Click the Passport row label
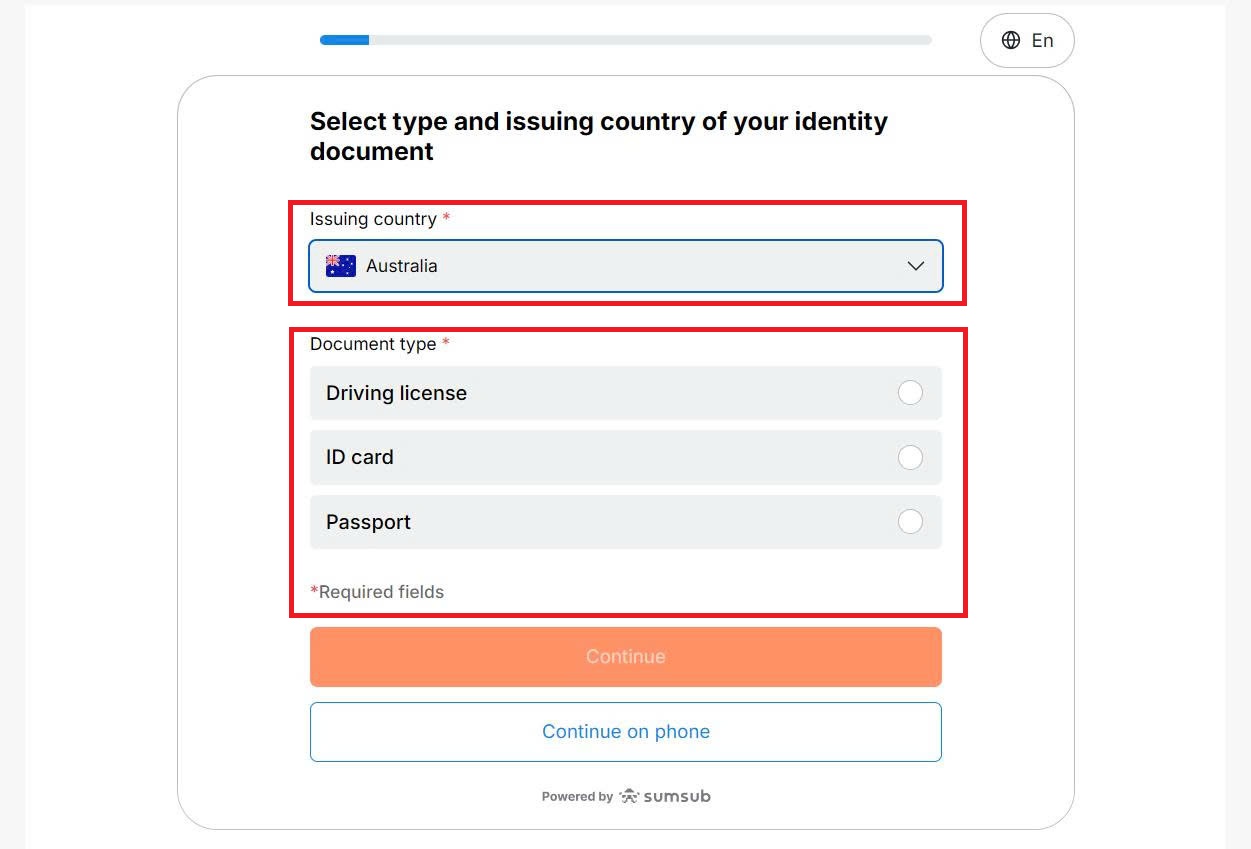 (x=367, y=522)
